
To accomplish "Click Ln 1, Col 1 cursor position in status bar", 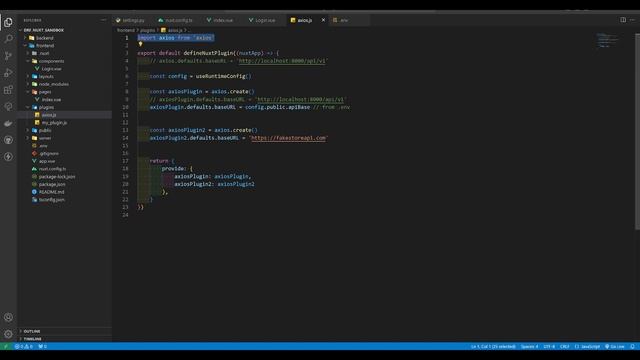I will tap(493, 347).
